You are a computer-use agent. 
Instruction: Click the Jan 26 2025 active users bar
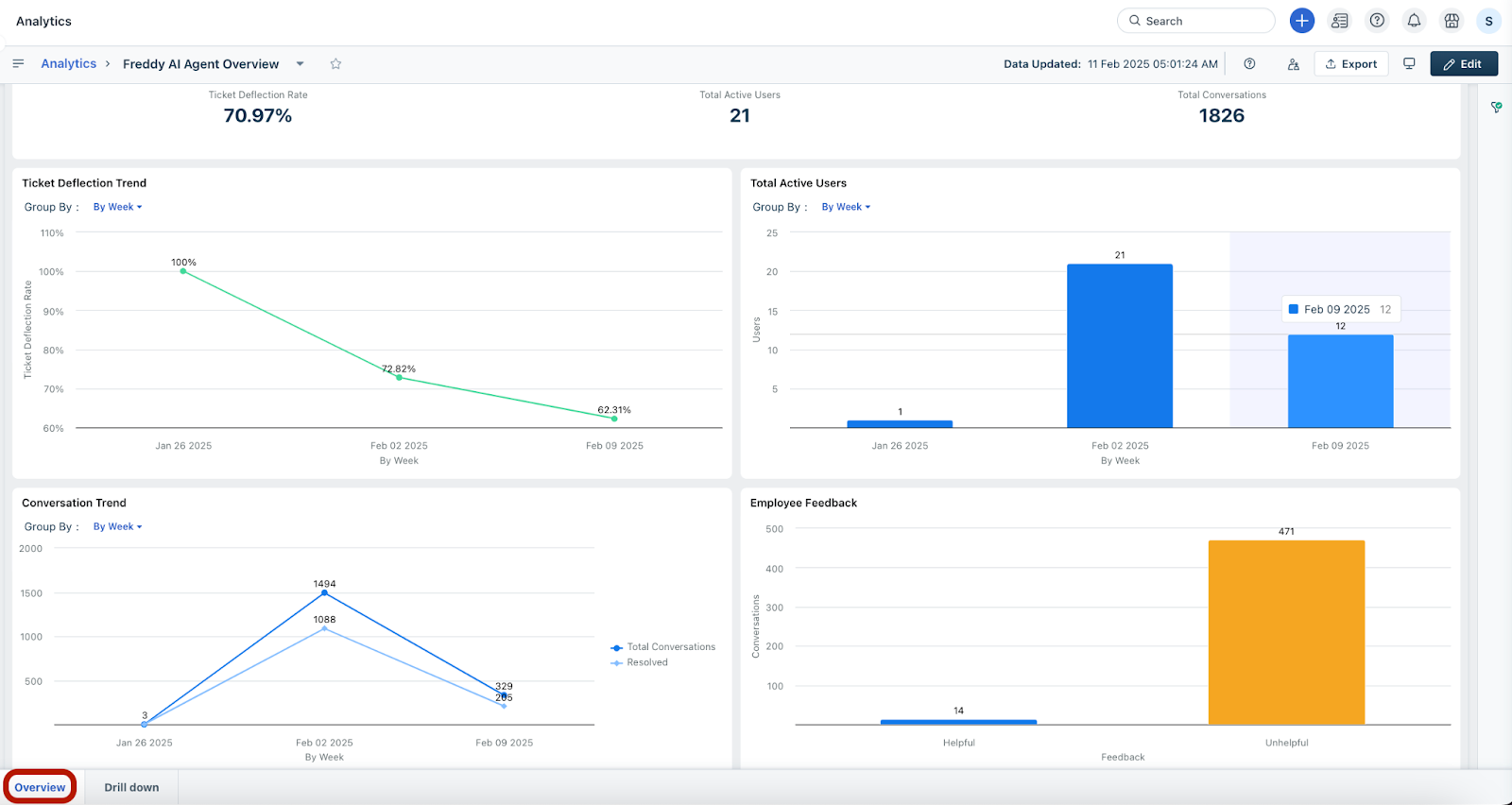pos(900,424)
